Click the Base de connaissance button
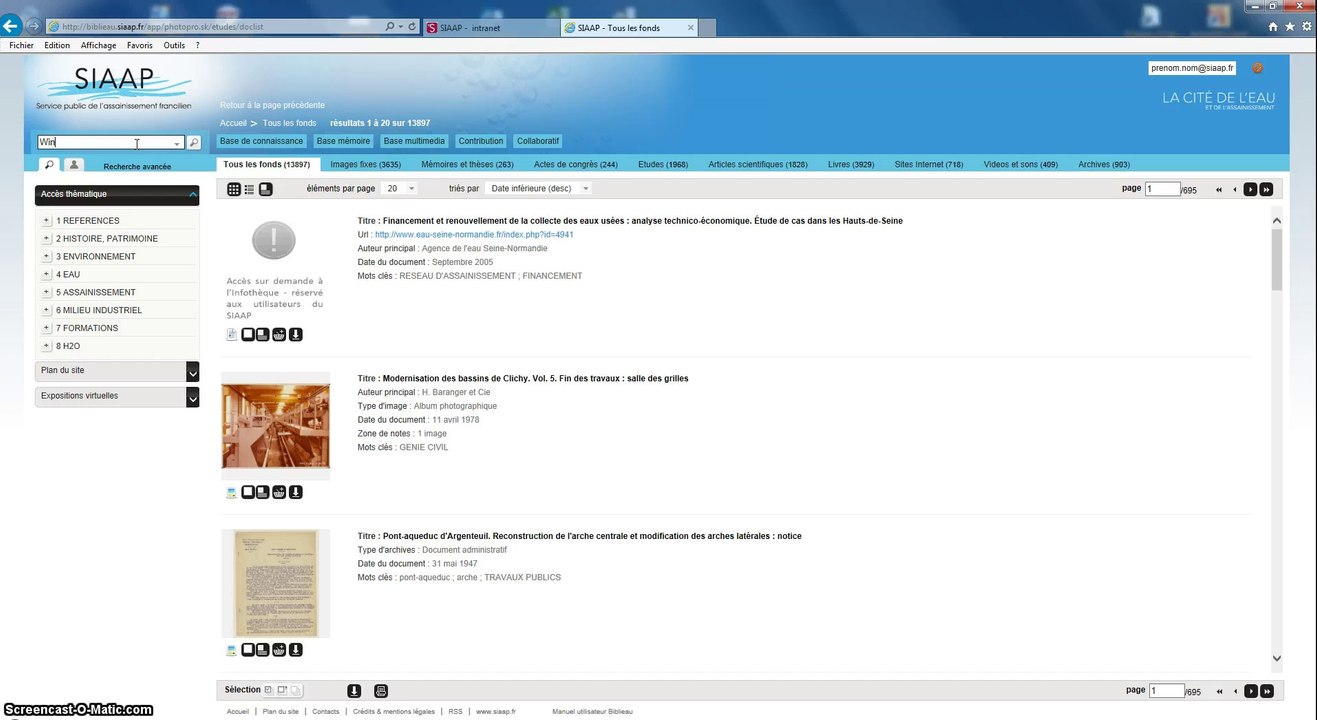This screenshot has height=720, width=1317. coord(261,141)
